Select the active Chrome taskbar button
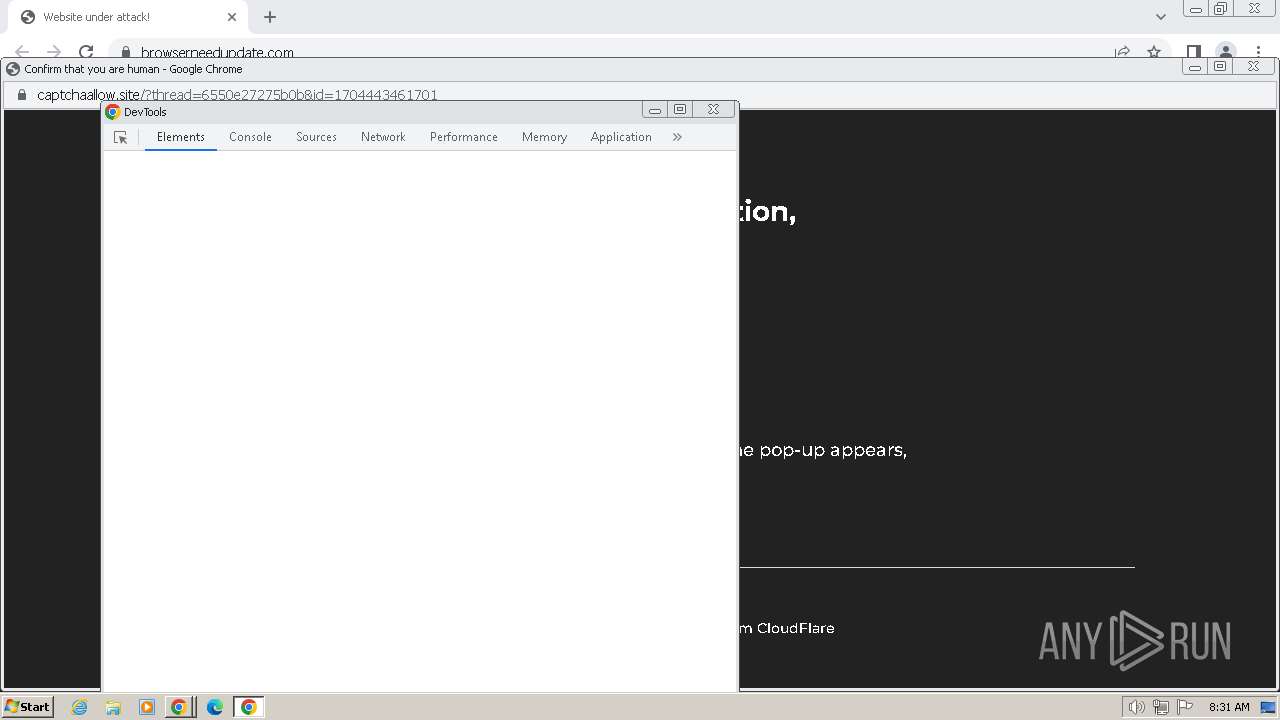1280x720 pixels. tap(249, 707)
